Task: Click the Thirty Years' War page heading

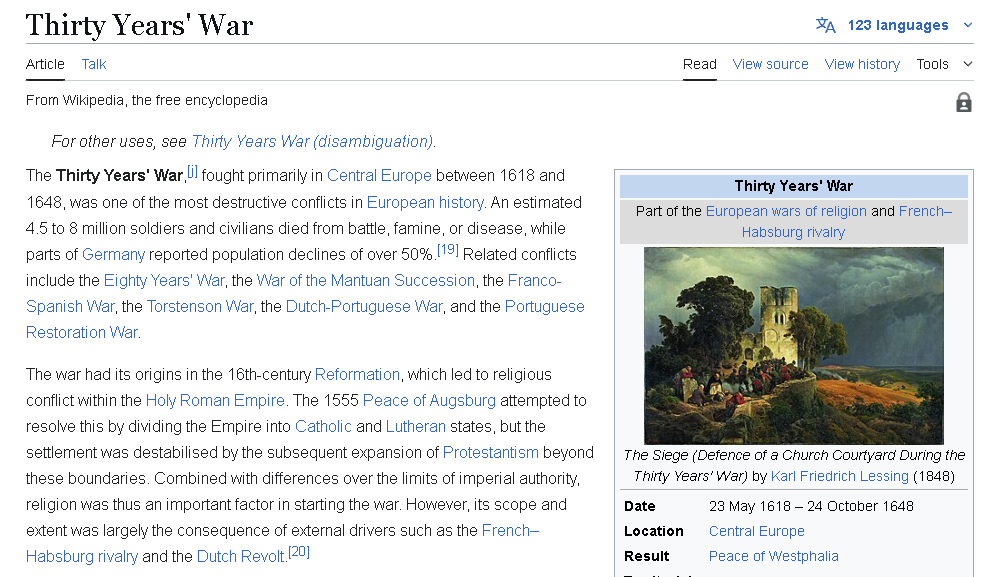Action: [139, 26]
